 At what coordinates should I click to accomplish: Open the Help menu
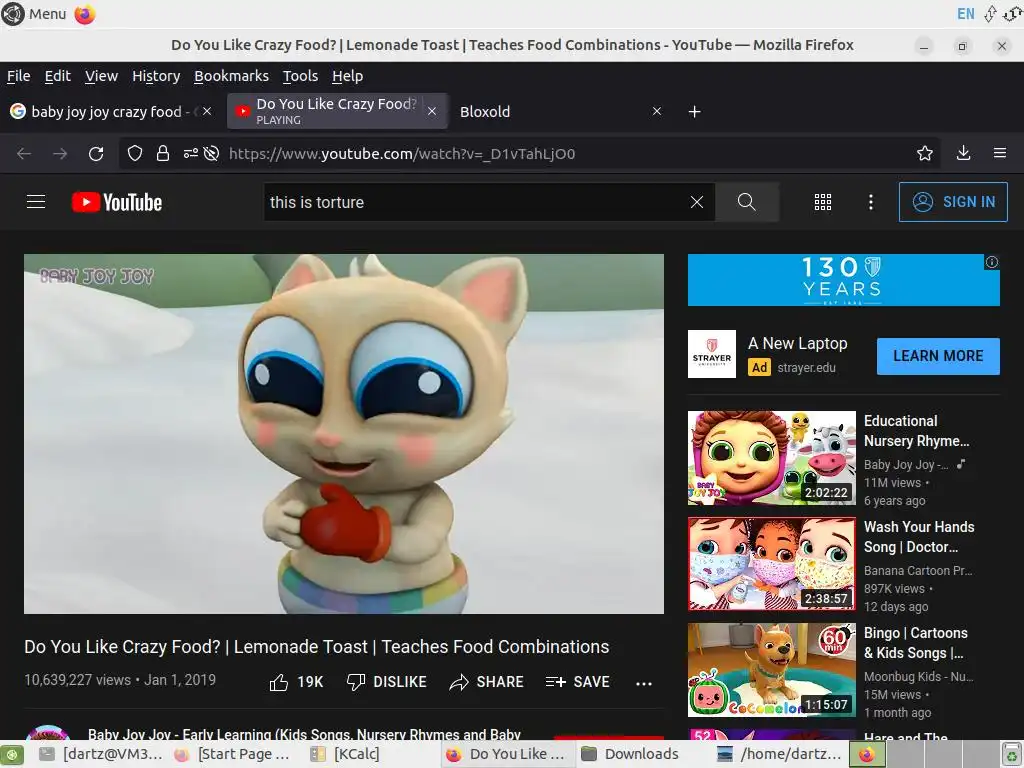[347, 76]
